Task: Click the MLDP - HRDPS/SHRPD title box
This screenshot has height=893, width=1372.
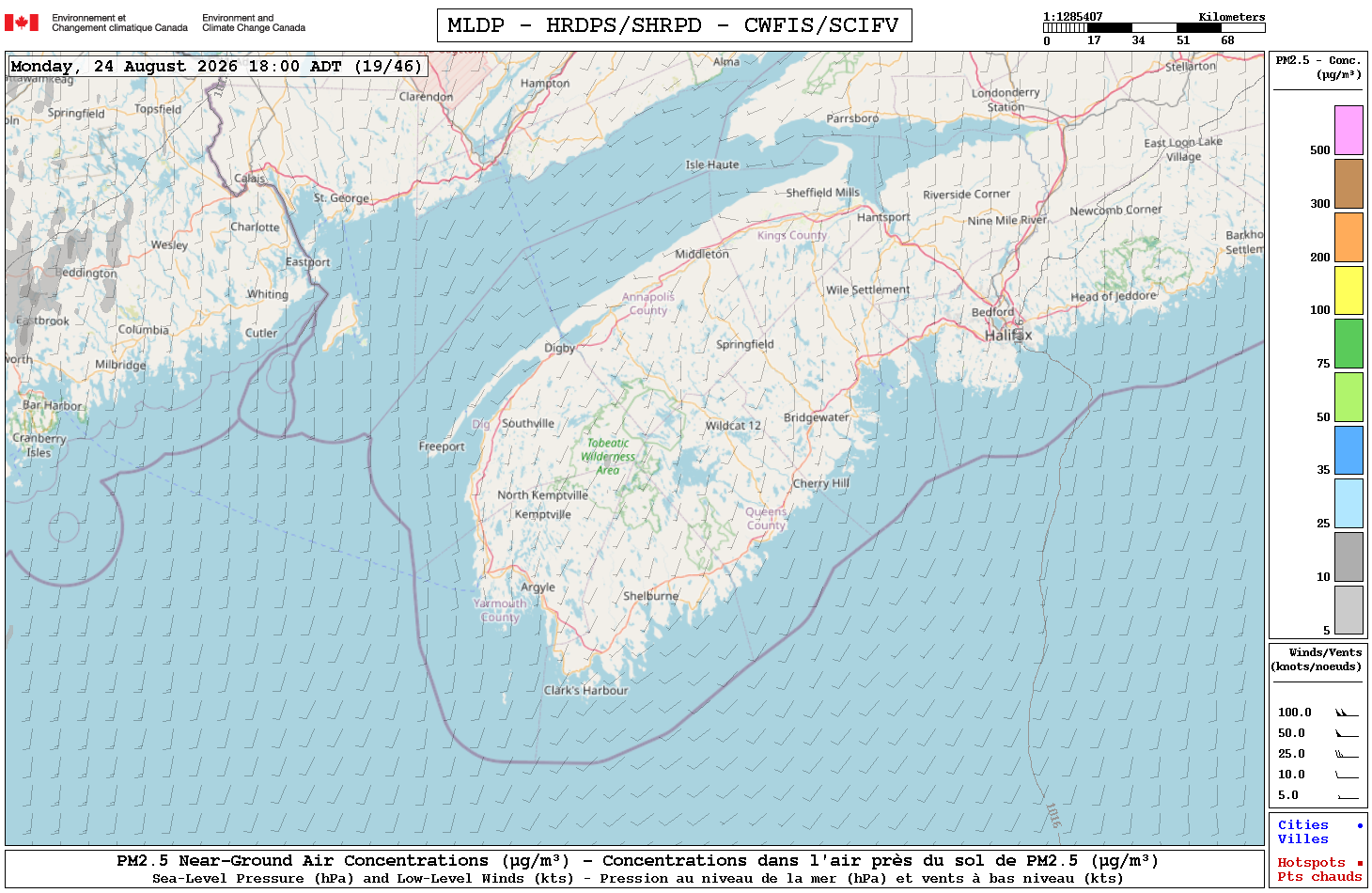Action: click(x=674, y=25)
